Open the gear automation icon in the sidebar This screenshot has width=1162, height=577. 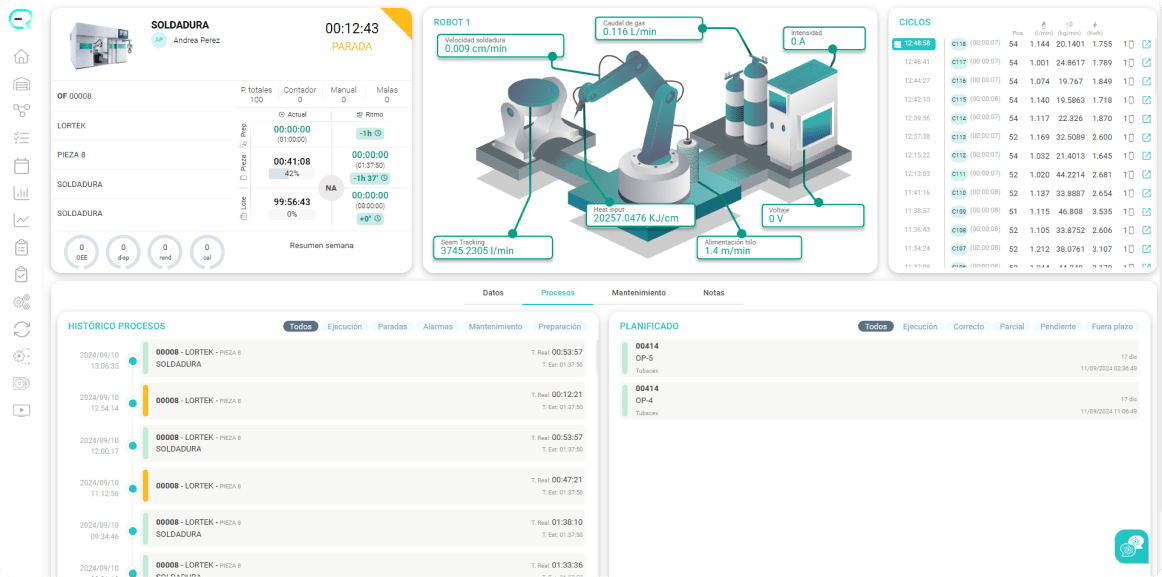coord(21,356)
